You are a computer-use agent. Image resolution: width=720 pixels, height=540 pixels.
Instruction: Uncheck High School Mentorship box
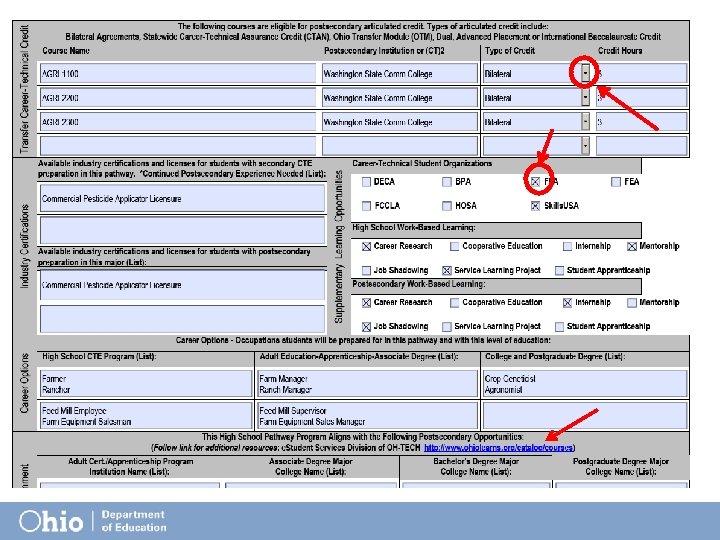tap(632, 247)
